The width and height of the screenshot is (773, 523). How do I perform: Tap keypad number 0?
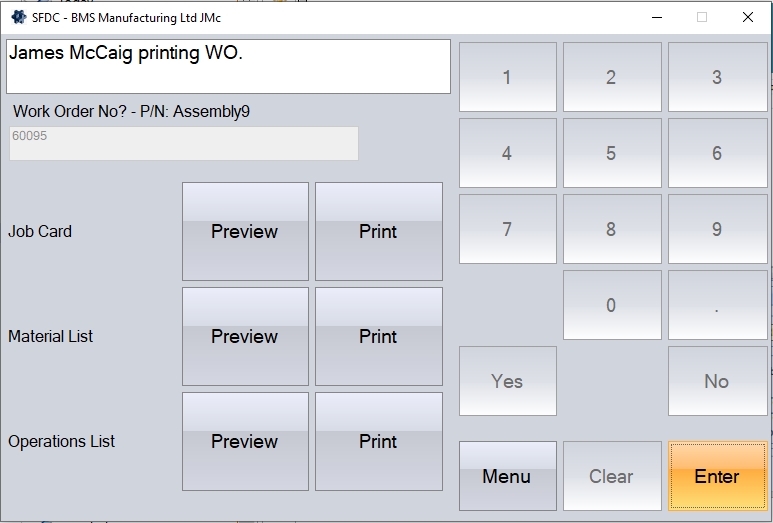pos(611,305)
